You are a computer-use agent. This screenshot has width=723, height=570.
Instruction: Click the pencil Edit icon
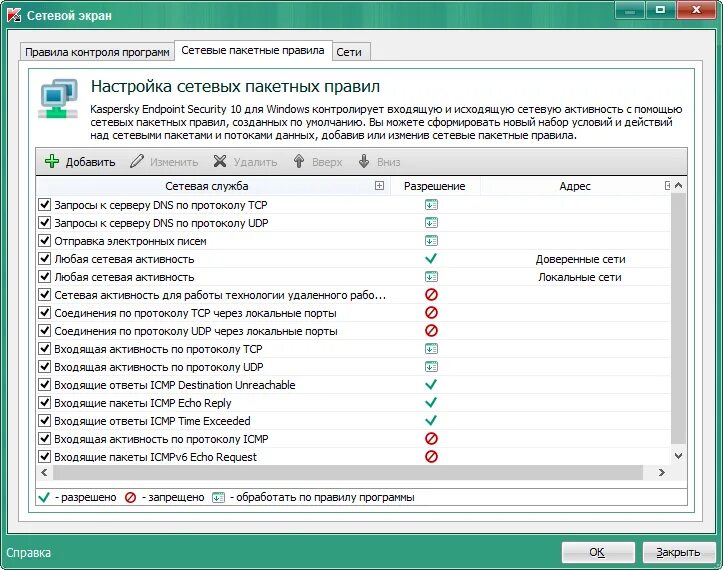[137, 161]
